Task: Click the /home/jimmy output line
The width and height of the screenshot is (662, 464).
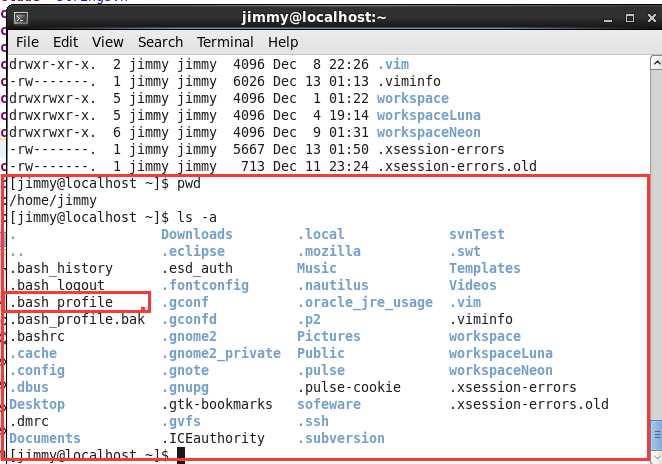Action: (53, 201)
